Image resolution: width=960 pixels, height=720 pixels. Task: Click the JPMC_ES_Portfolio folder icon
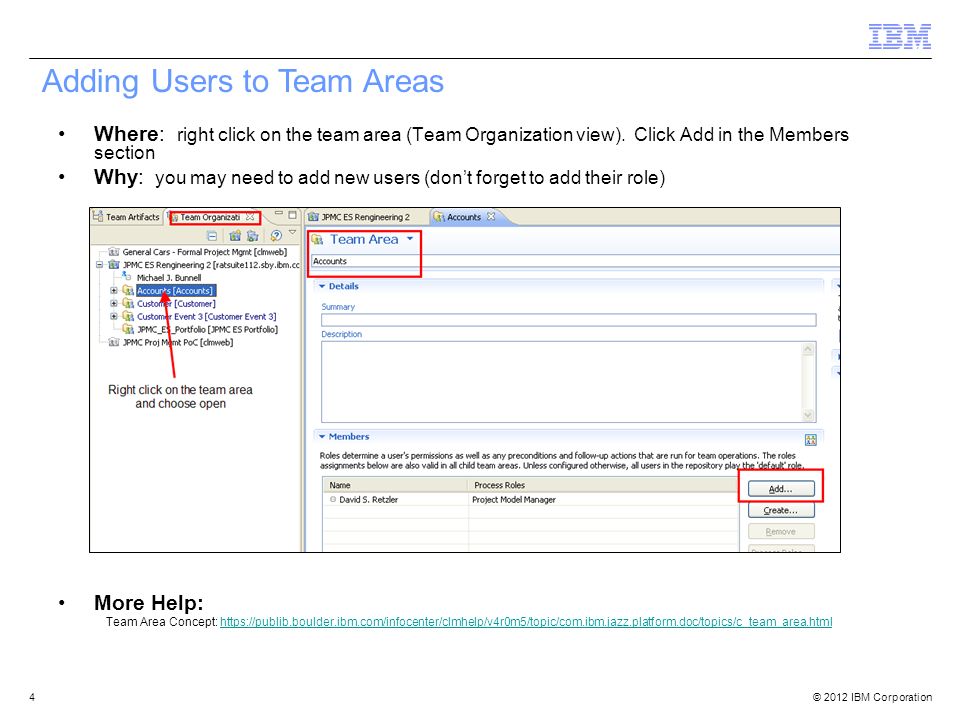tap(128, 329)
